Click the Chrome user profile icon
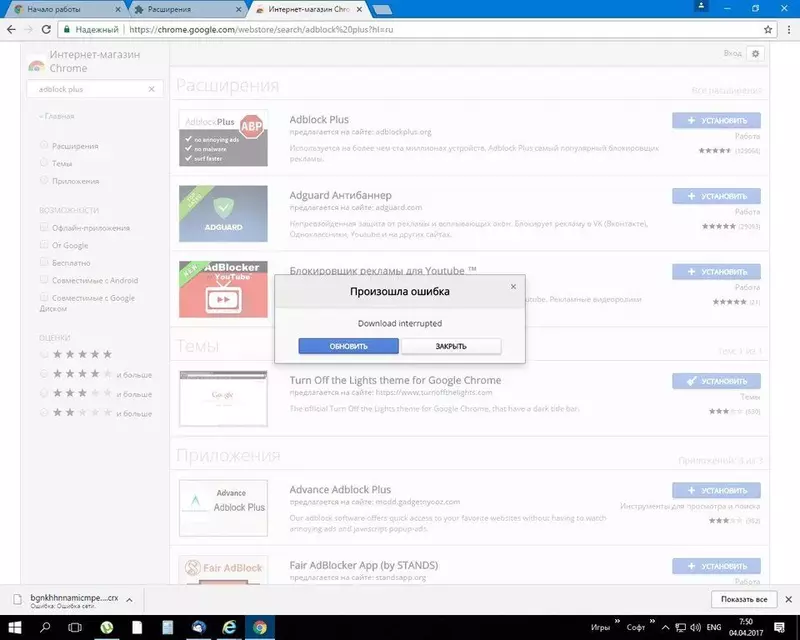Screen dimensions: 800x640 [x=701, y=7]
